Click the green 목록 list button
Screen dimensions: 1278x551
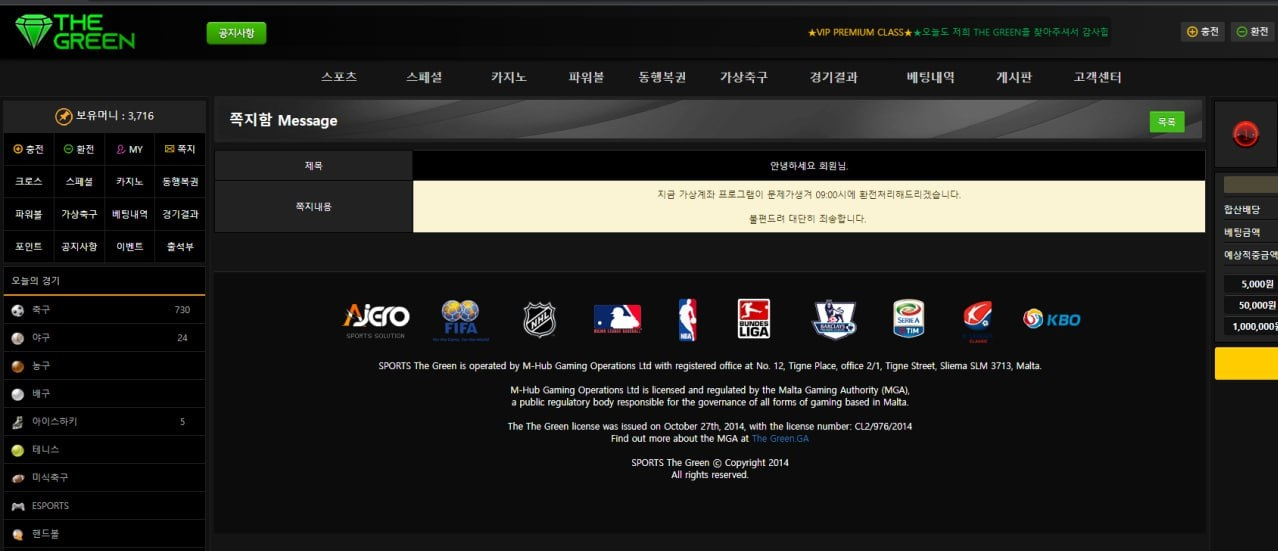[x=1166, y=121]
